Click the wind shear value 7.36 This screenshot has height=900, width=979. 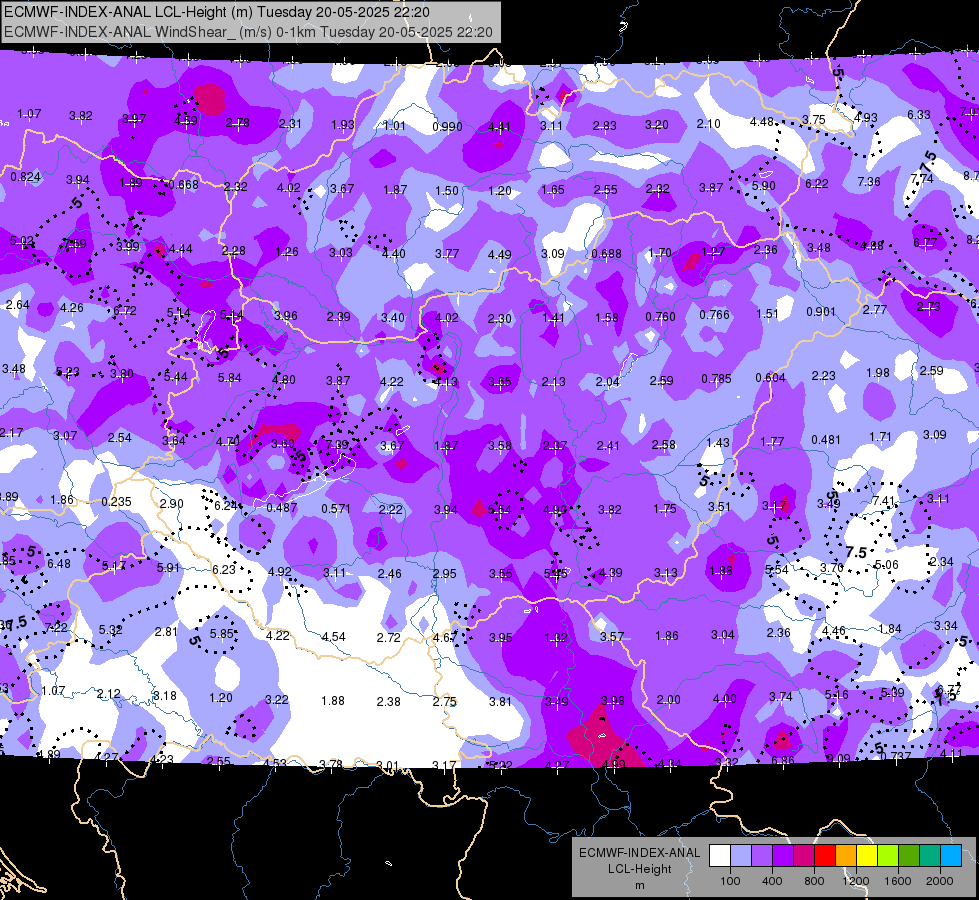tap(869, 182)
